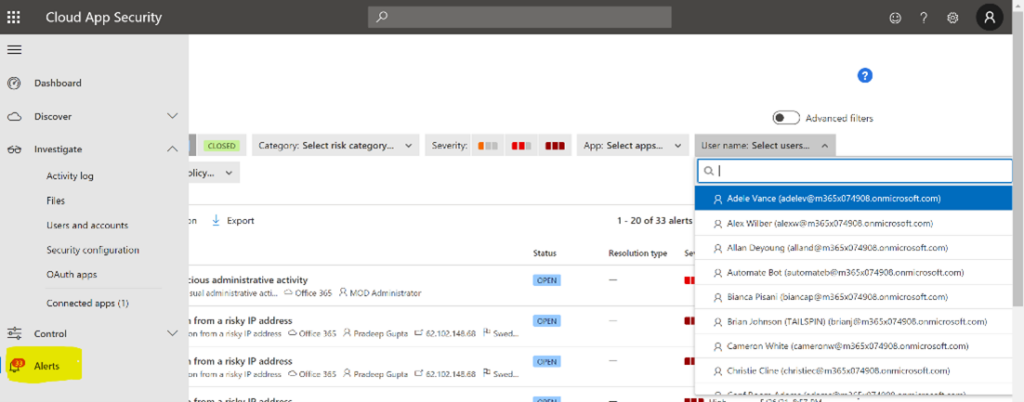
Task: Collapse the User name dropdown
Action: (765, 146)
